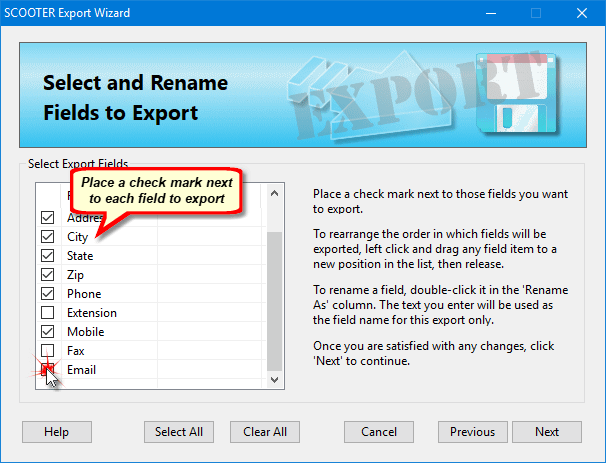606x463 pixels.
Task: Click Clear All to uncheck fields
Action: pos(265,432)
